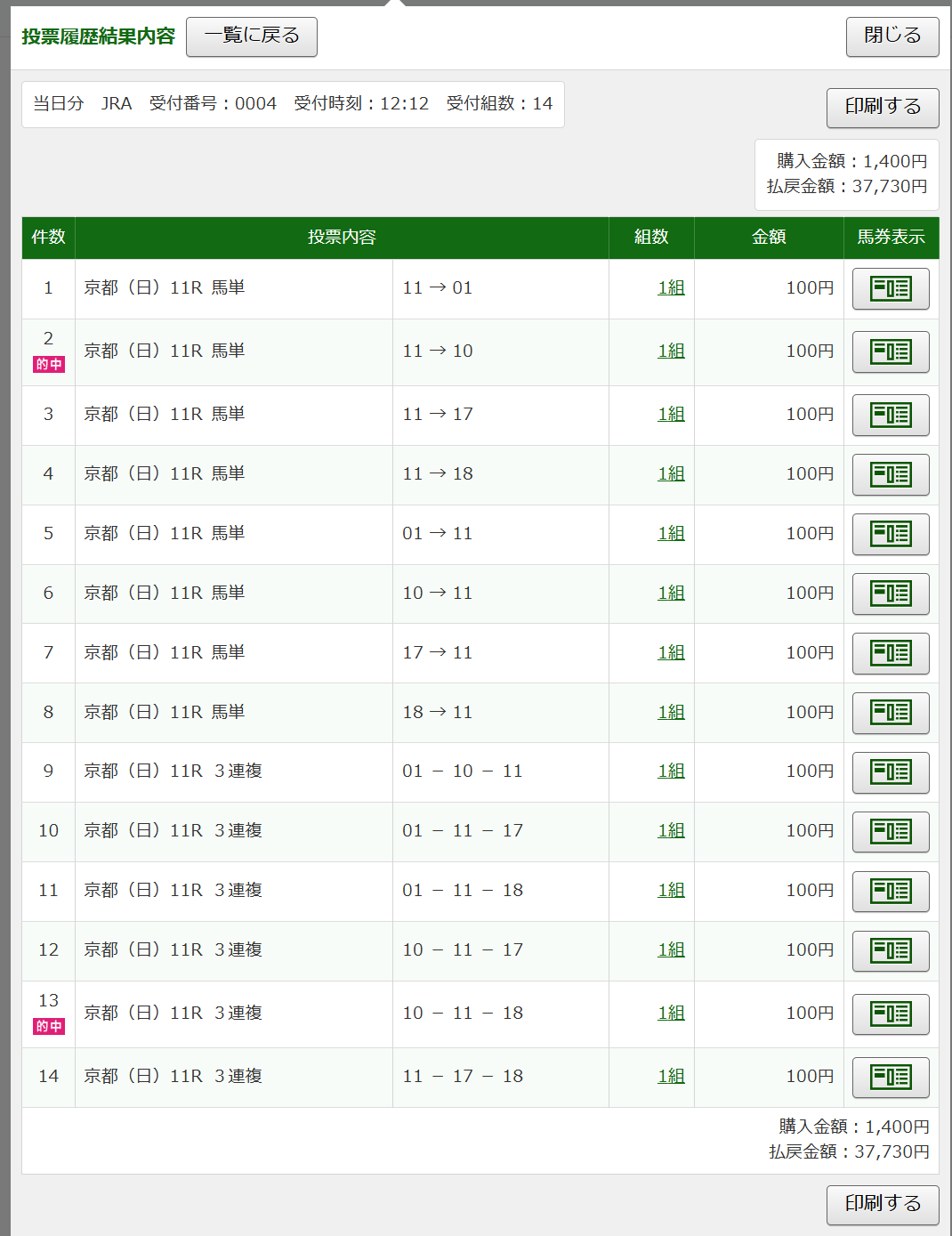The image size is (952, 1236).
Task: Show ticket for 3連複 01-10-11
Action: [890, 772]
